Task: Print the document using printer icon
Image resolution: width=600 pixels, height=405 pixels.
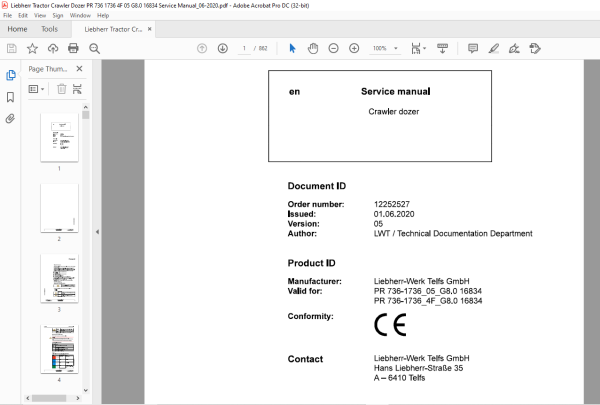Action: (73, 48)
